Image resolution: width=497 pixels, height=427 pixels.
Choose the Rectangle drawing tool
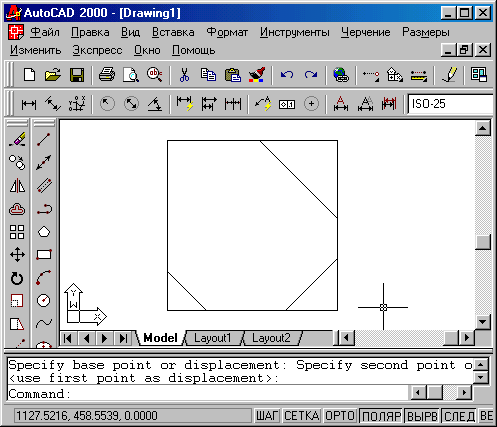44,255
